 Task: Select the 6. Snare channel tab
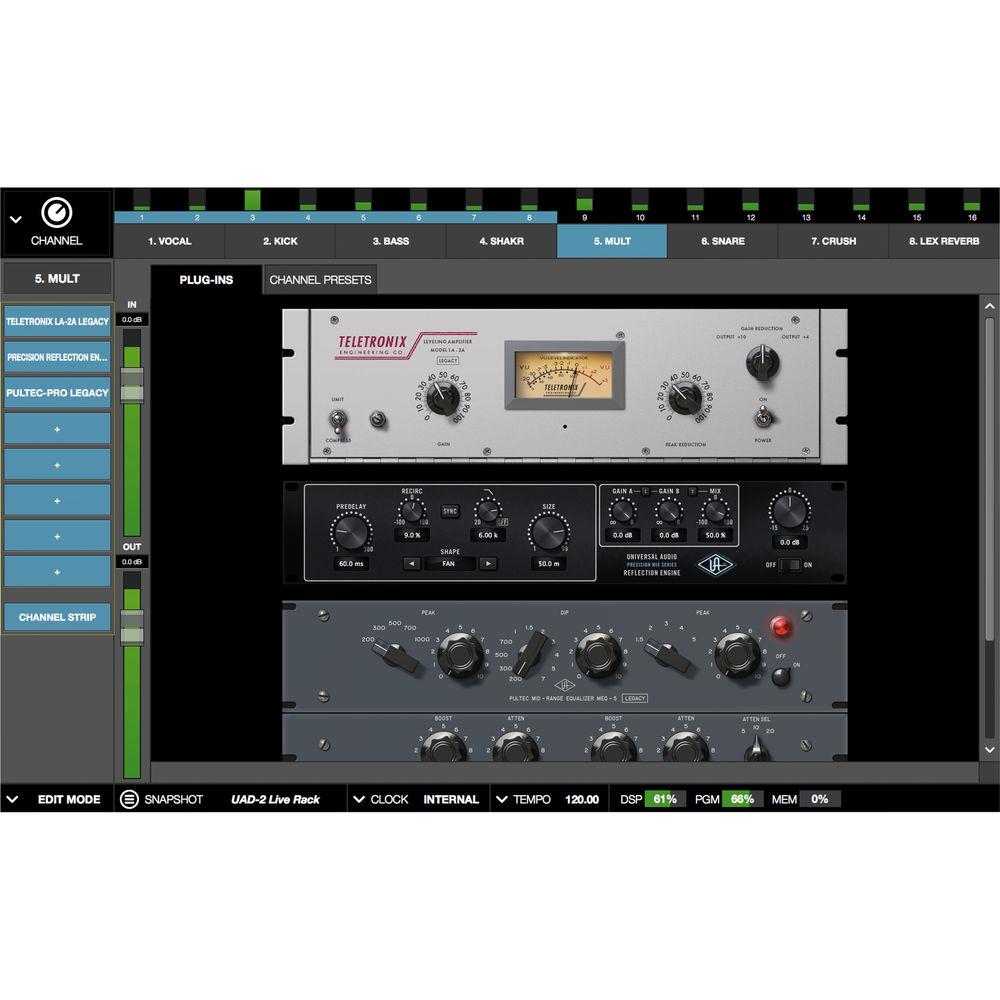coord(722,241)
